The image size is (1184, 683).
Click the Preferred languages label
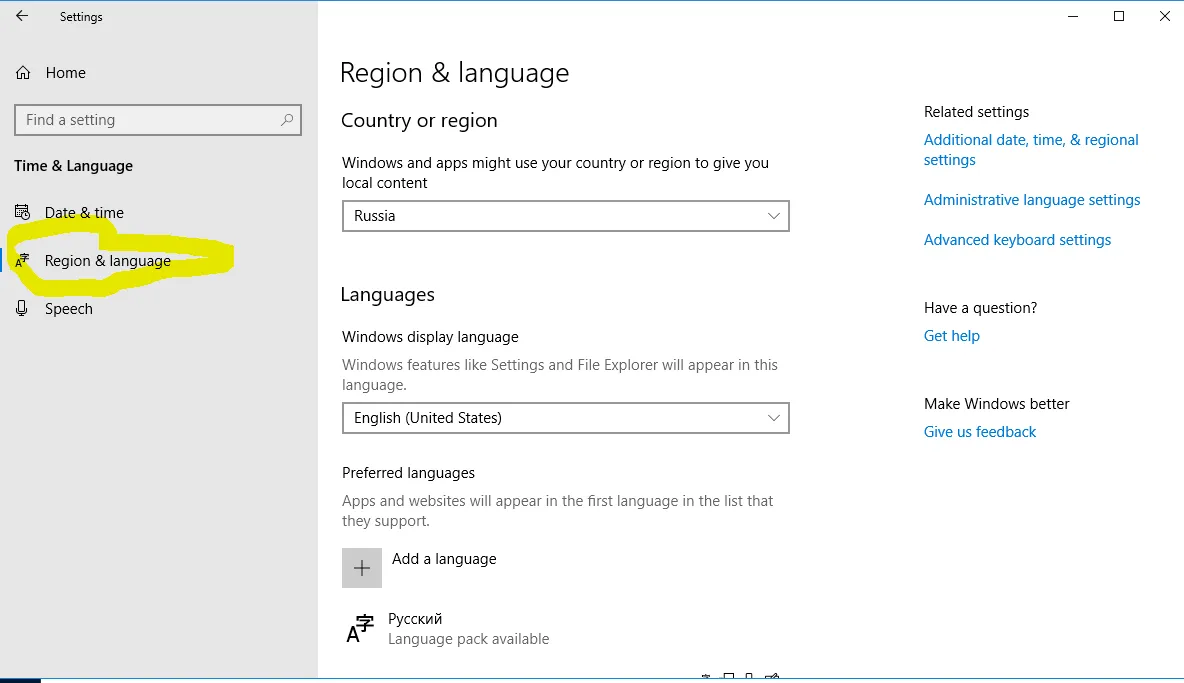click(x=408, y=473)
